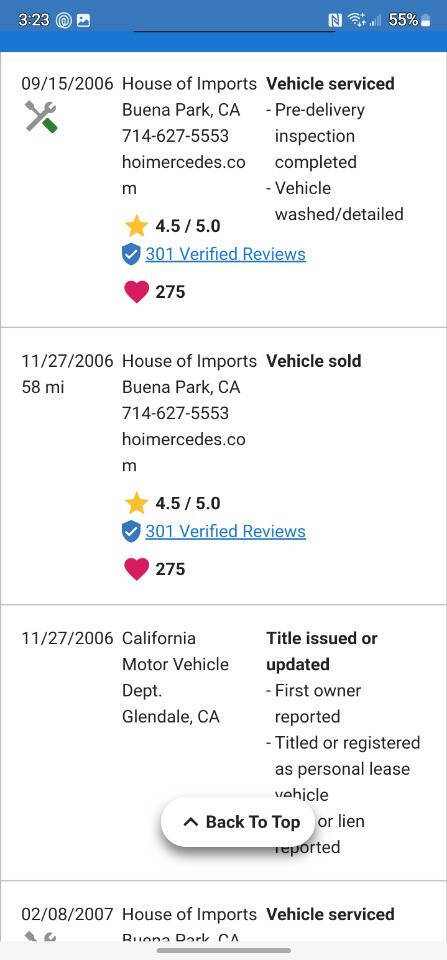This screenshot has width=447, height=960.
Task: Select the Title issued or updated heading
Action: point(321,651)
